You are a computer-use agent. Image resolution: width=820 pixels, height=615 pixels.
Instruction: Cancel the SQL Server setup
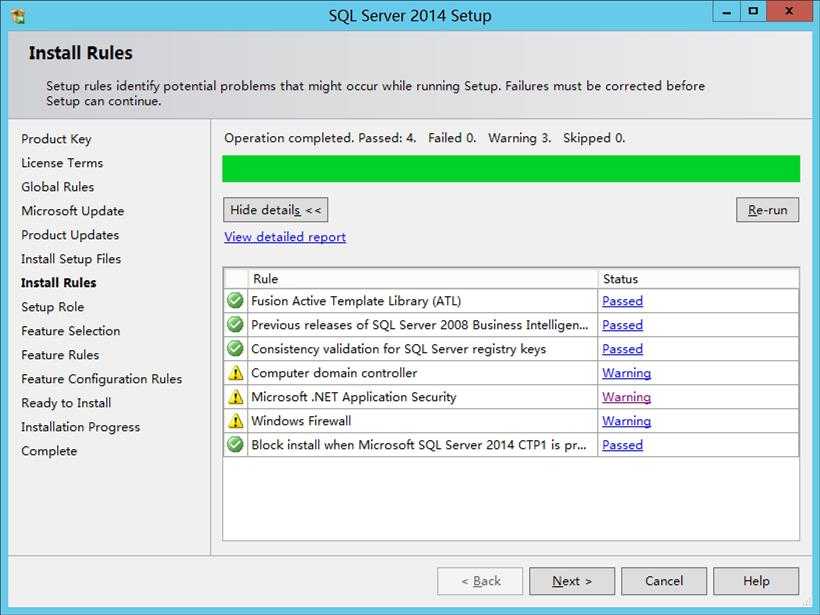pos(664,581)
